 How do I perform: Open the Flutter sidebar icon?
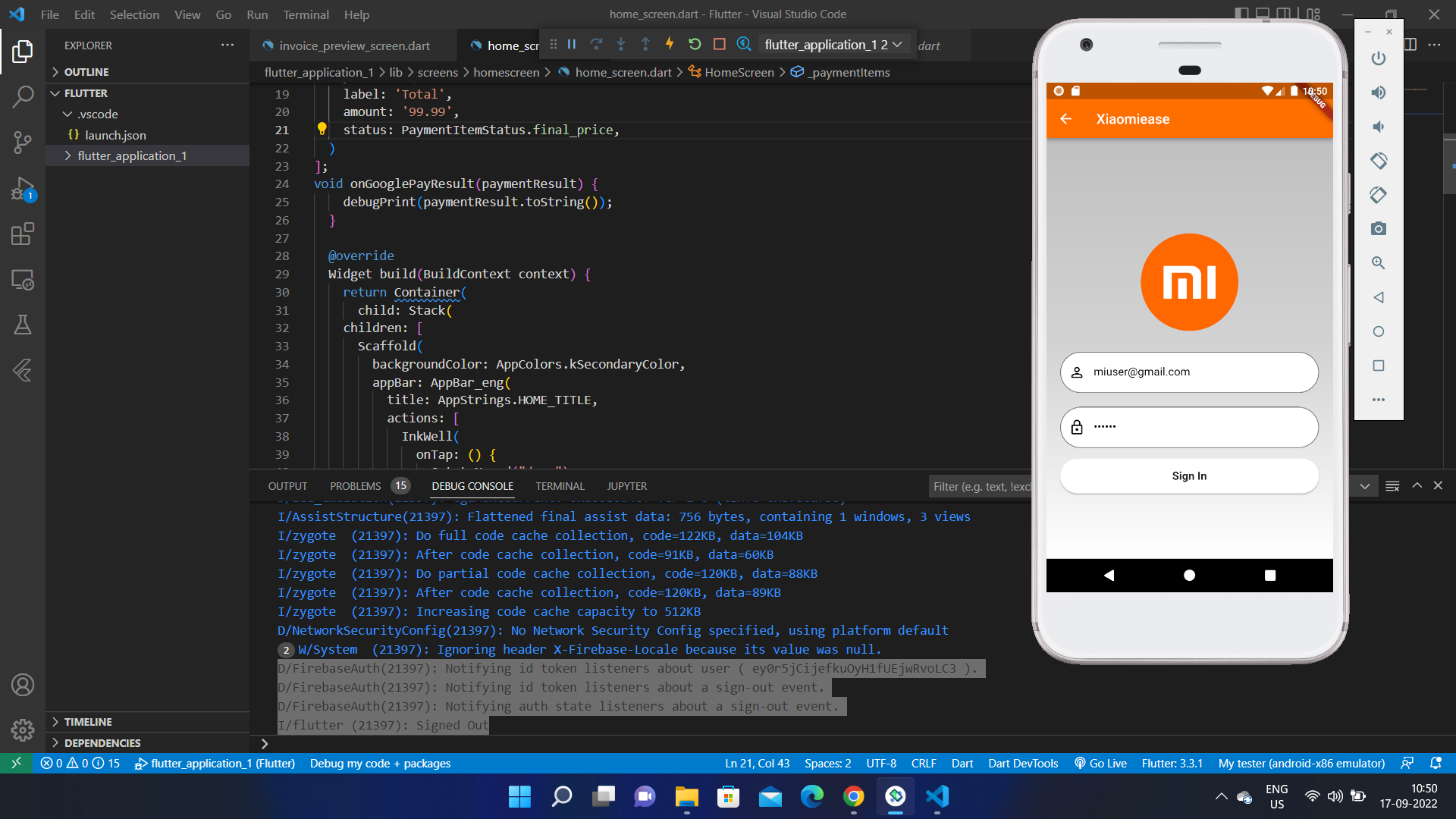pos(23,371)
